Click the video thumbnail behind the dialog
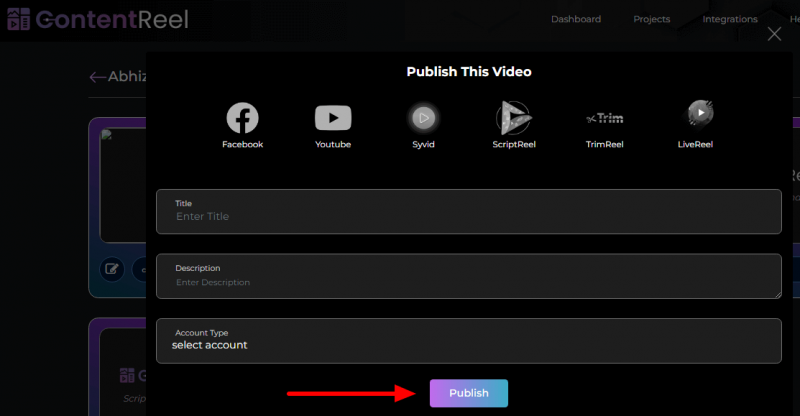The width and height of the screenshot is (800, 416). click(123, 185)
